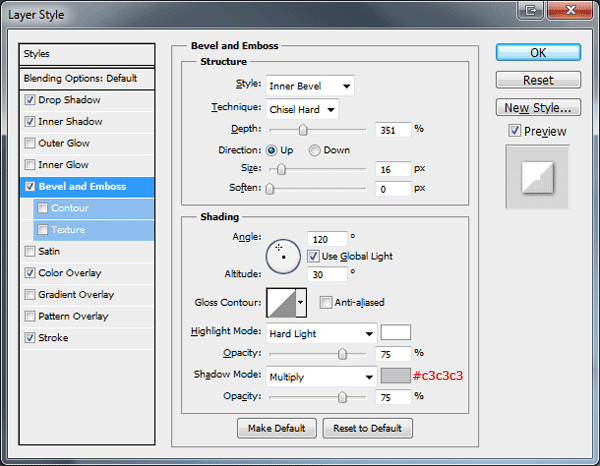This screenshot has height=466, width=600.
Task: Select the Stroke effect label
Action: [x=53, y=338]
